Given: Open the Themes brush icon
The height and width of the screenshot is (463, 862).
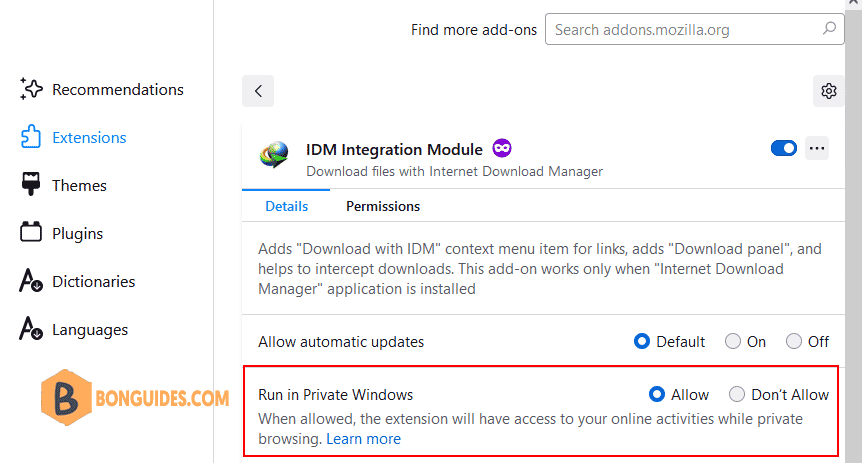Looking at the screenshot, I should (31, 184).
